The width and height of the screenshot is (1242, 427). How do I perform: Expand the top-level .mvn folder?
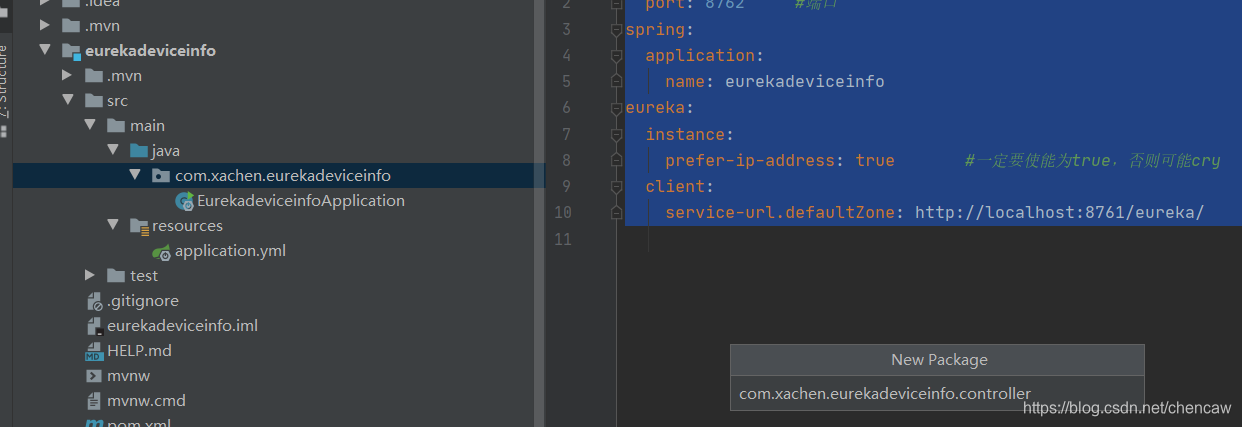point(45,25)
